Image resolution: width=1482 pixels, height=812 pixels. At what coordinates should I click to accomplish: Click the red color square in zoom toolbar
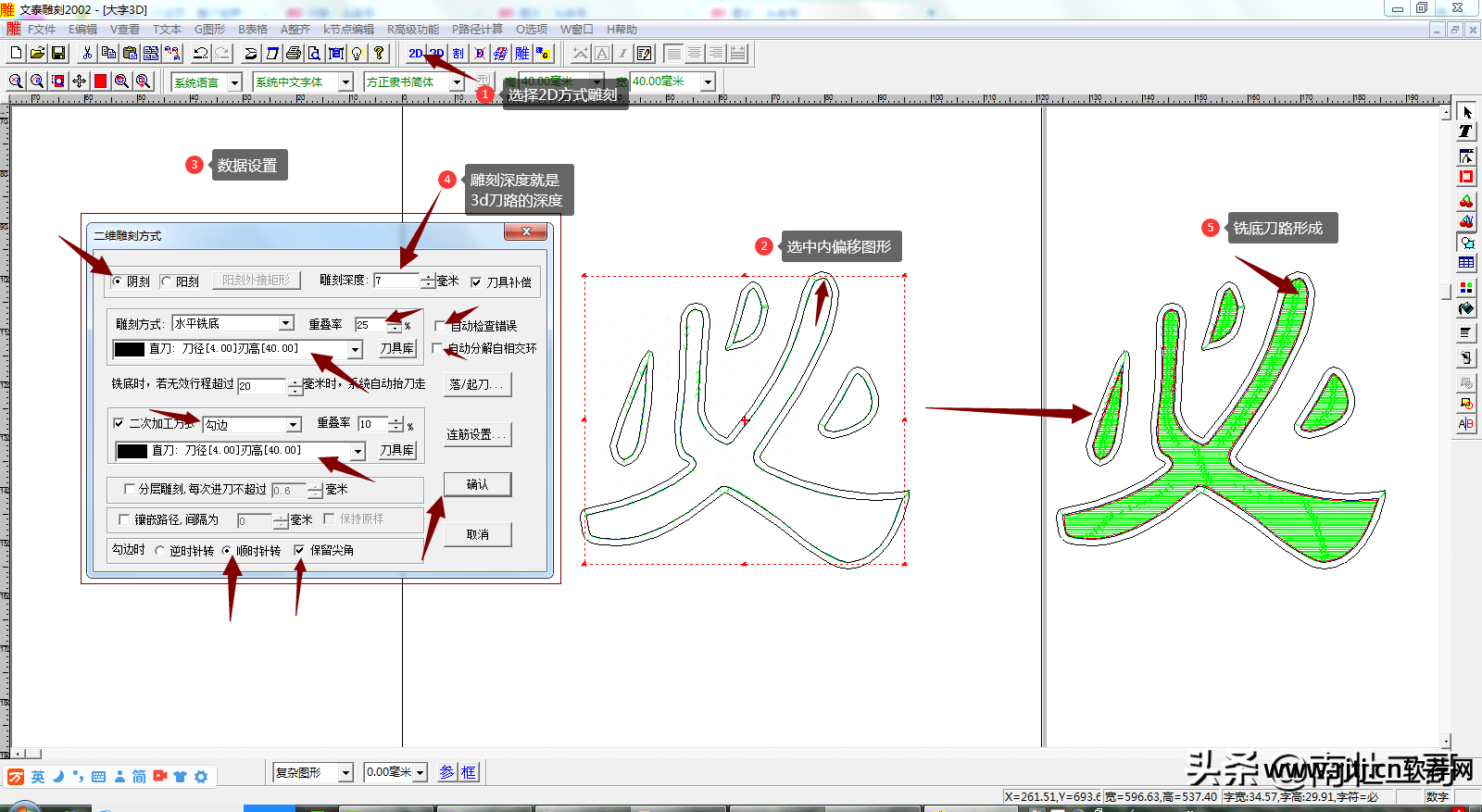(x=100, y=81)
